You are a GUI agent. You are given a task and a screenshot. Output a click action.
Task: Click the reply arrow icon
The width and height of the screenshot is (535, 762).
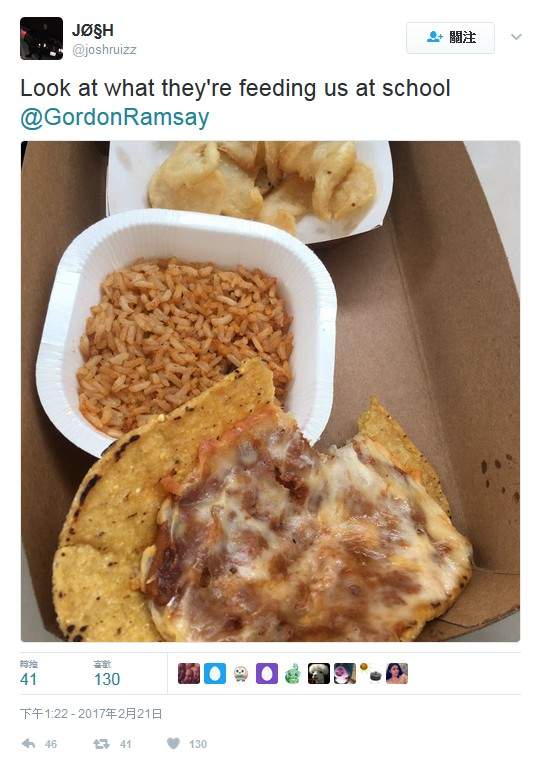(29, 743)
